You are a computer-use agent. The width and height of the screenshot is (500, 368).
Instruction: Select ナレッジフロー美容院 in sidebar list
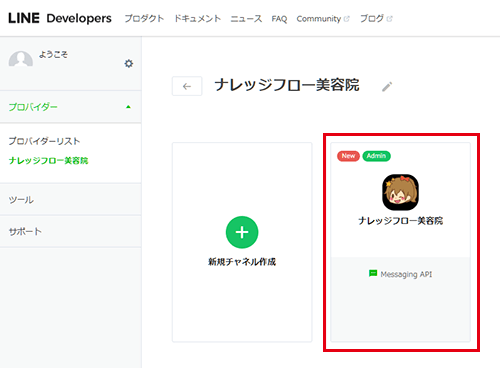[x=48, y=161]
